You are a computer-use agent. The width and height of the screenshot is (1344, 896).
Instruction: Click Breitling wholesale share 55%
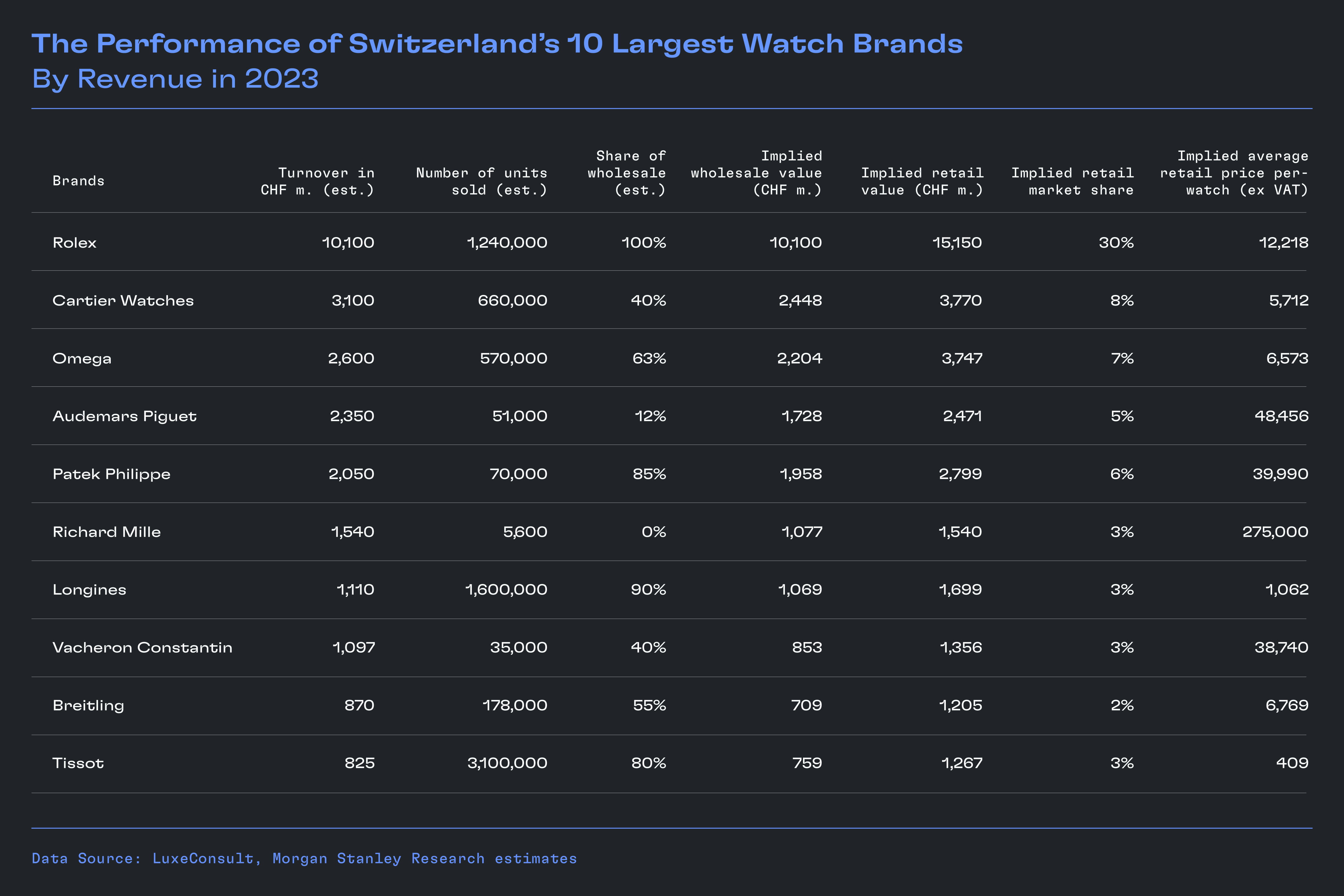point(649,706)
